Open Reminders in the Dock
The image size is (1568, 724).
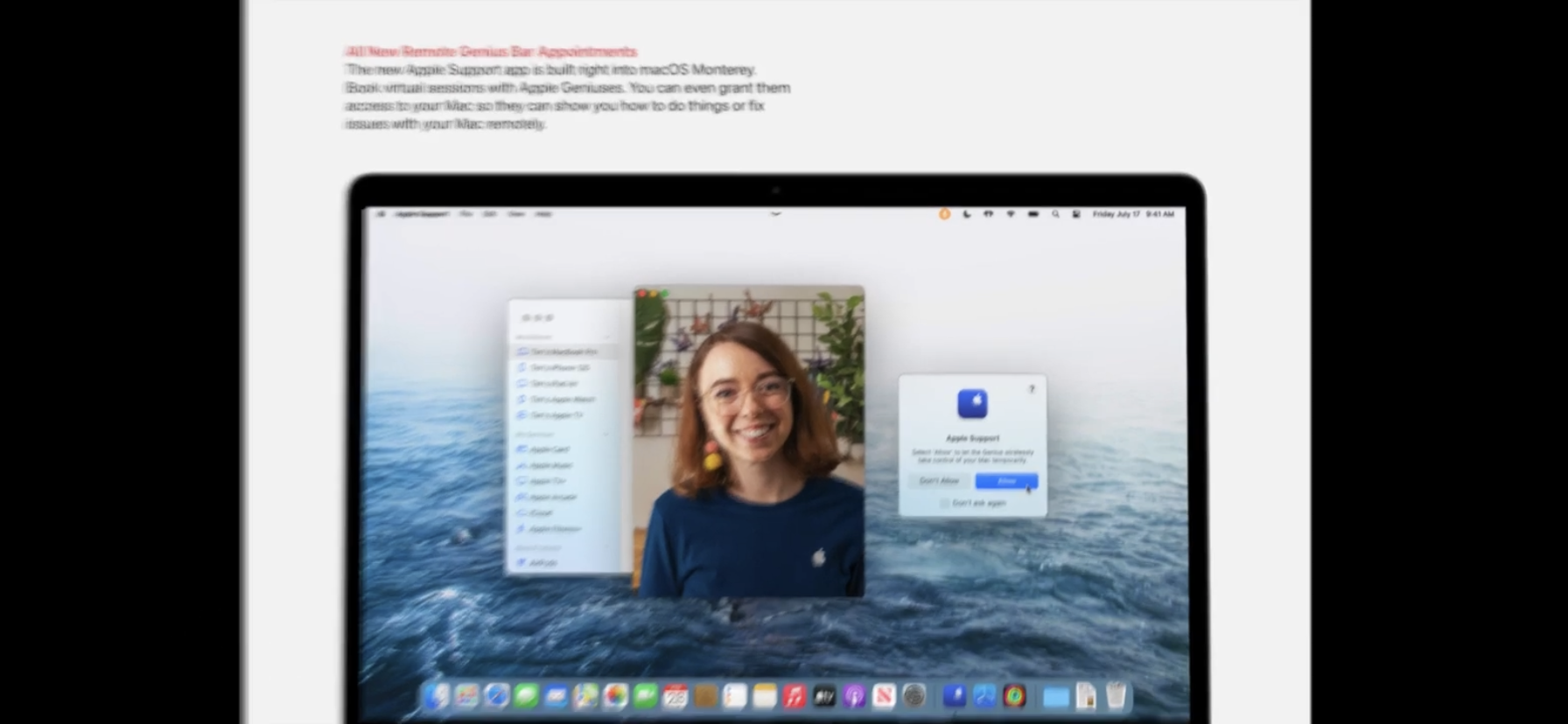(735, 696)
